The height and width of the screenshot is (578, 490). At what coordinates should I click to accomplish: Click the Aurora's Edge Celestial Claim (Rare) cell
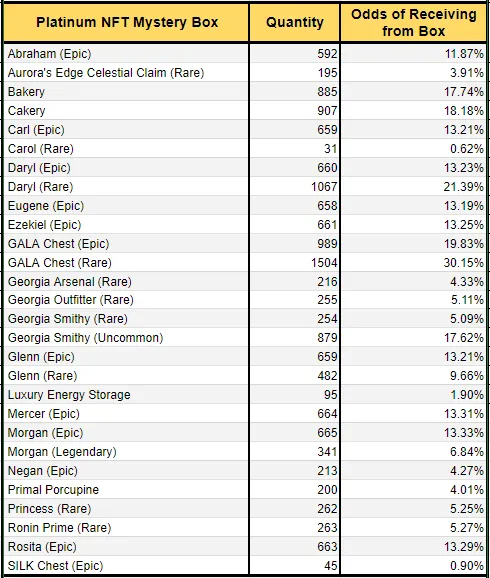[x=126, y=73]
